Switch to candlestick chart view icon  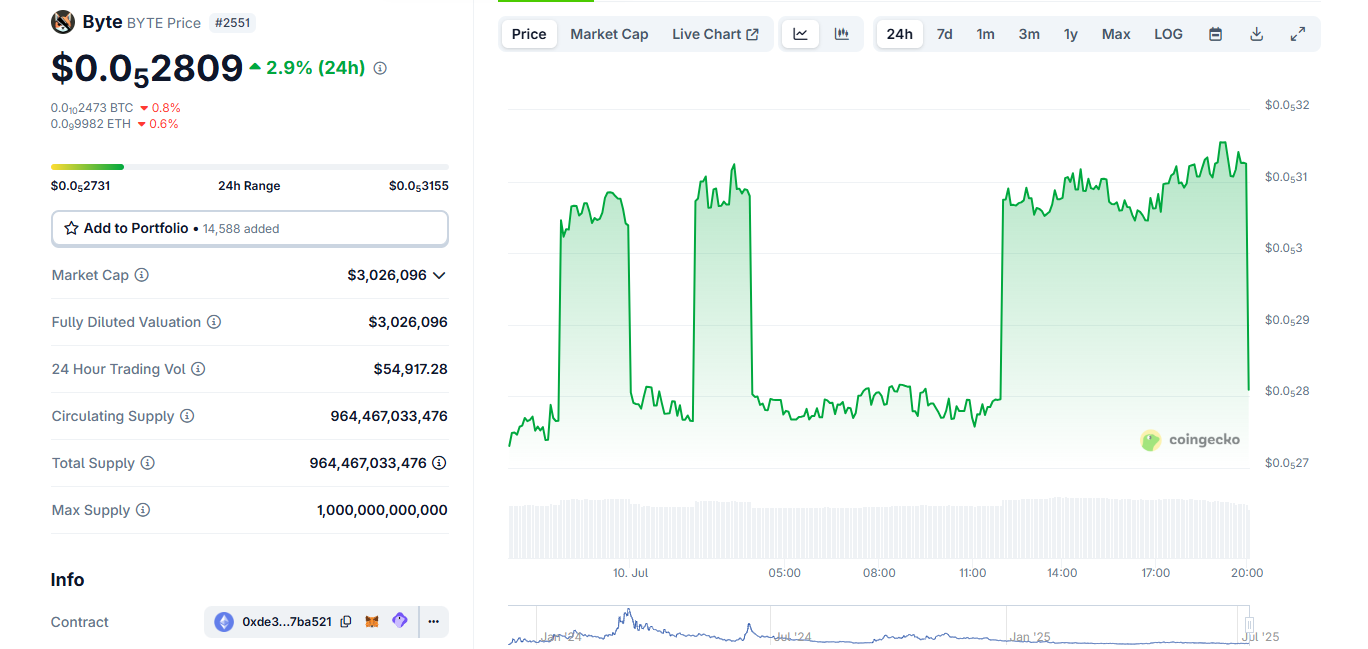click(842, 34)
